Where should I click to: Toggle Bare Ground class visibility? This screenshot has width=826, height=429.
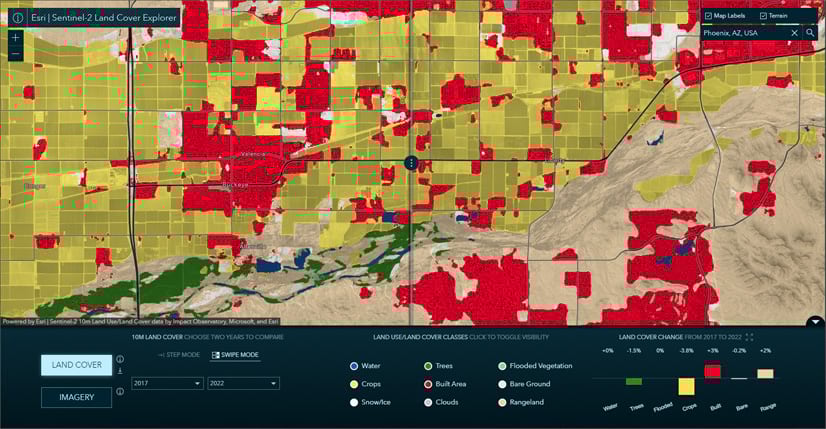coord(524,384)
